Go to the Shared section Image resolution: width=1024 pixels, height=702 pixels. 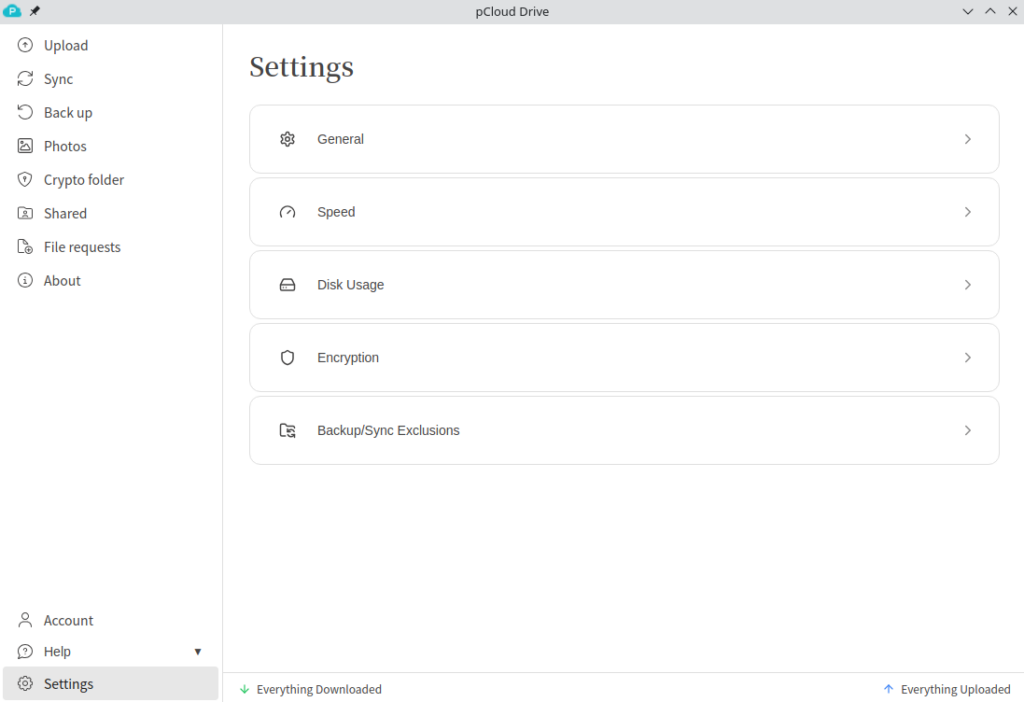(x=65, y=214)
